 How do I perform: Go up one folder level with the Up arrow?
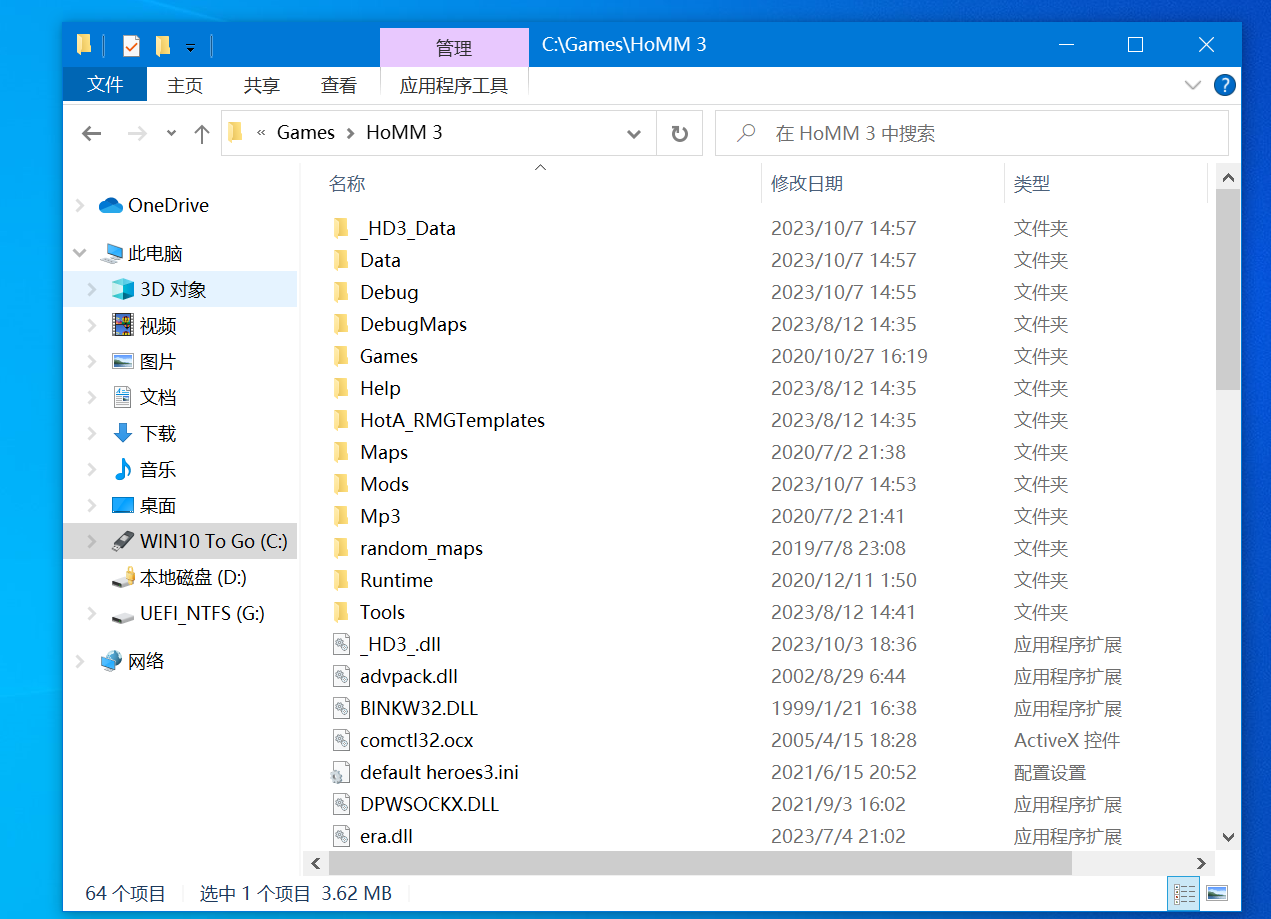coord(201,134)
